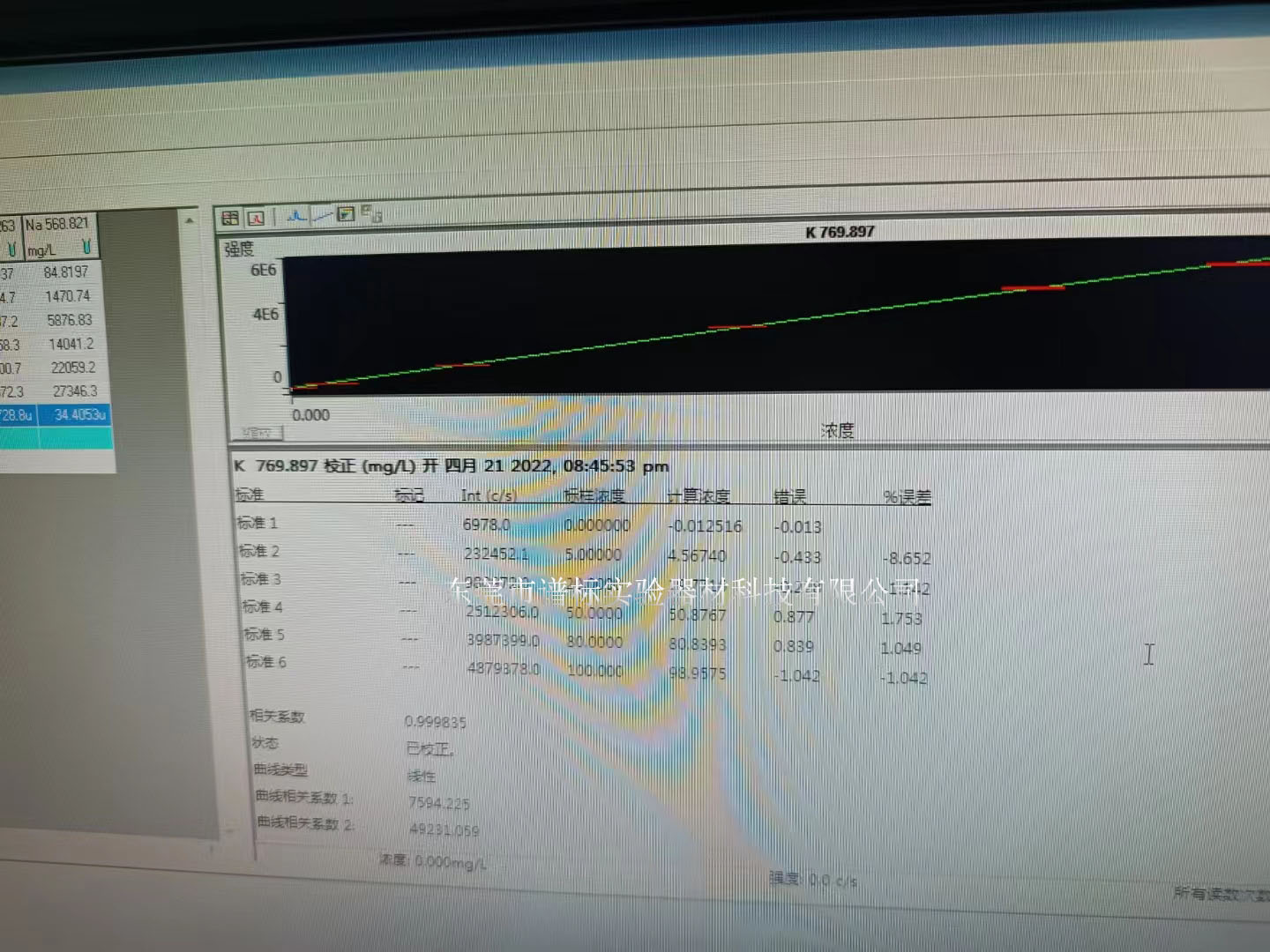Select the Na 568.821 column header

tap(57, 225)
